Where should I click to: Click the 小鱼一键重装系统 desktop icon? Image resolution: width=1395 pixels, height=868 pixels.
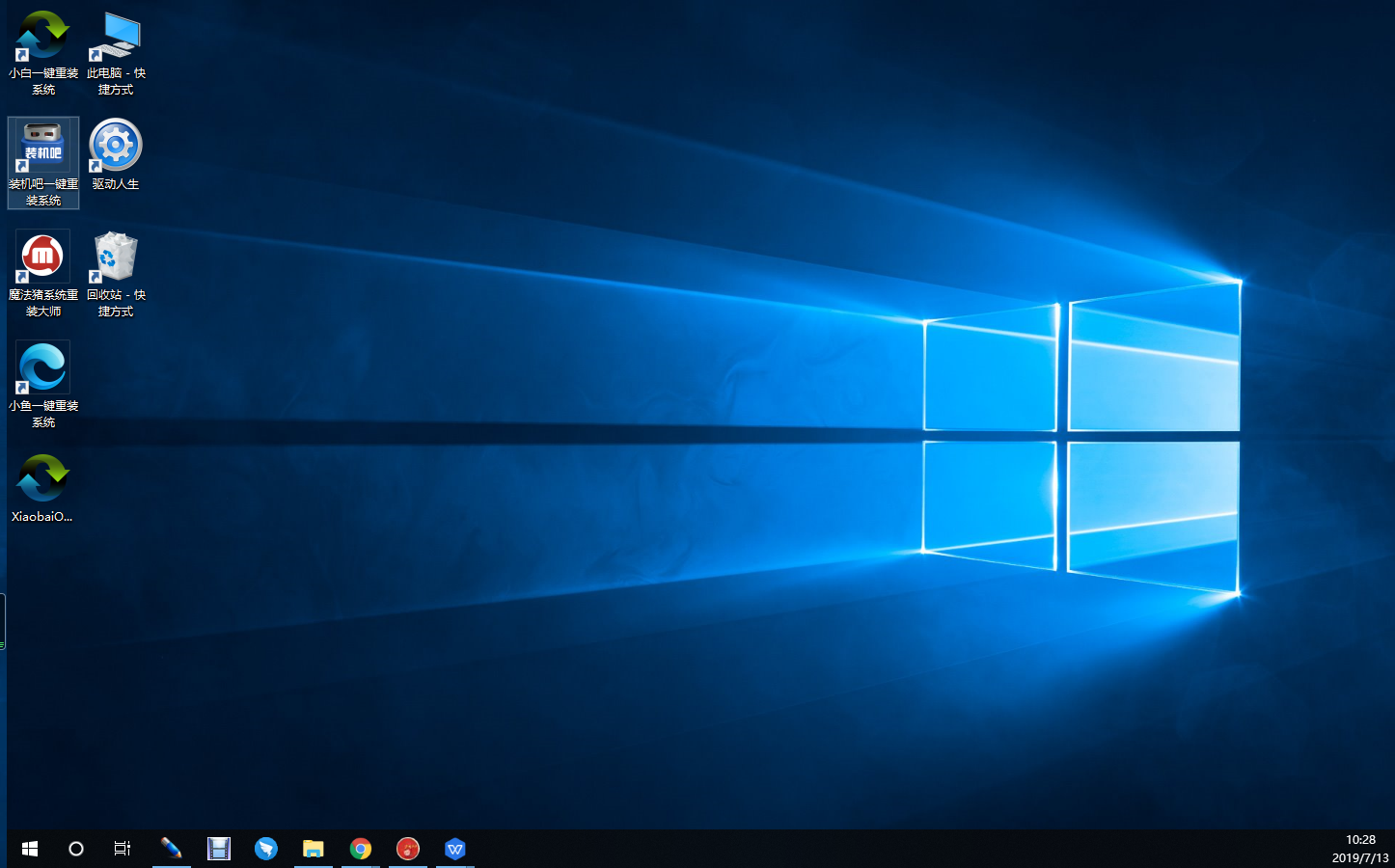click(43, 369)
